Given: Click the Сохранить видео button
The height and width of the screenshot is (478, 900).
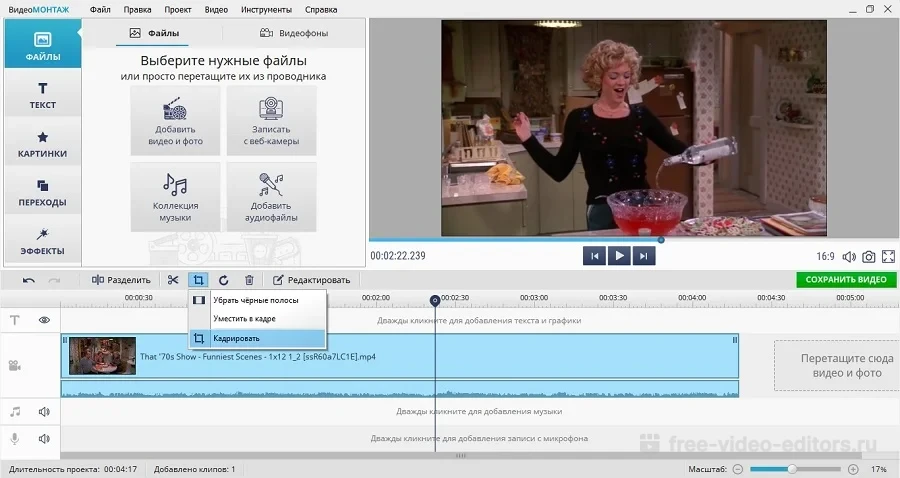Looking at the screenshot, I should pyautogui.click(x=846, y=280).
